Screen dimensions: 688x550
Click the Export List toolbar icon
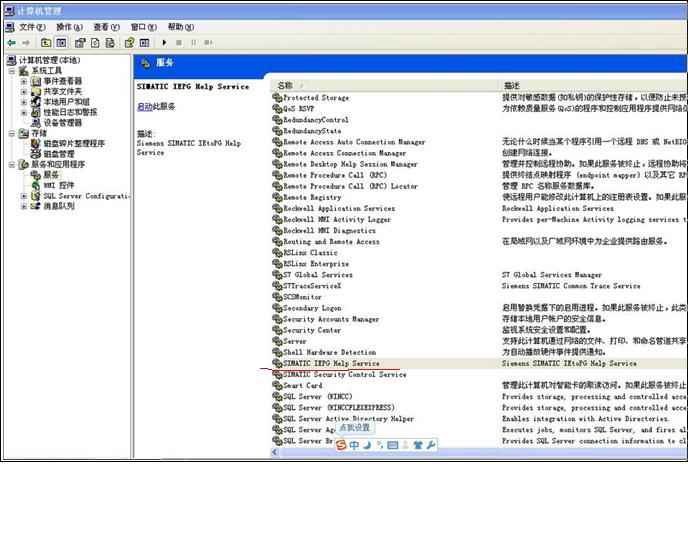[x=110, y=43]
